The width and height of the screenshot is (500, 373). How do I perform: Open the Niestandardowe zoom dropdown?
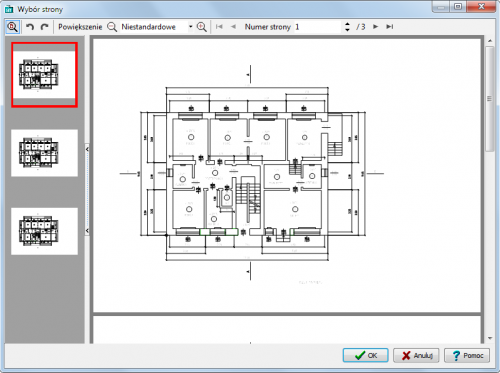[191, 27]
